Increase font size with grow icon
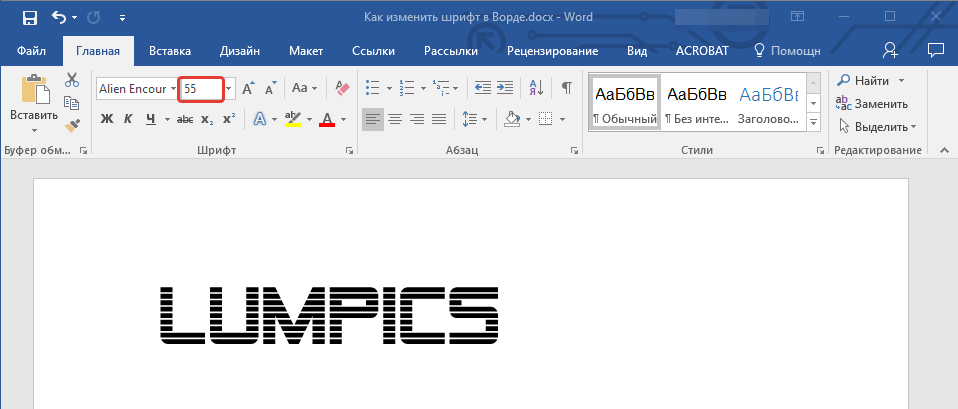Image resolution: width=958 pixels, height=409 pixels. (x=249, y=88)
